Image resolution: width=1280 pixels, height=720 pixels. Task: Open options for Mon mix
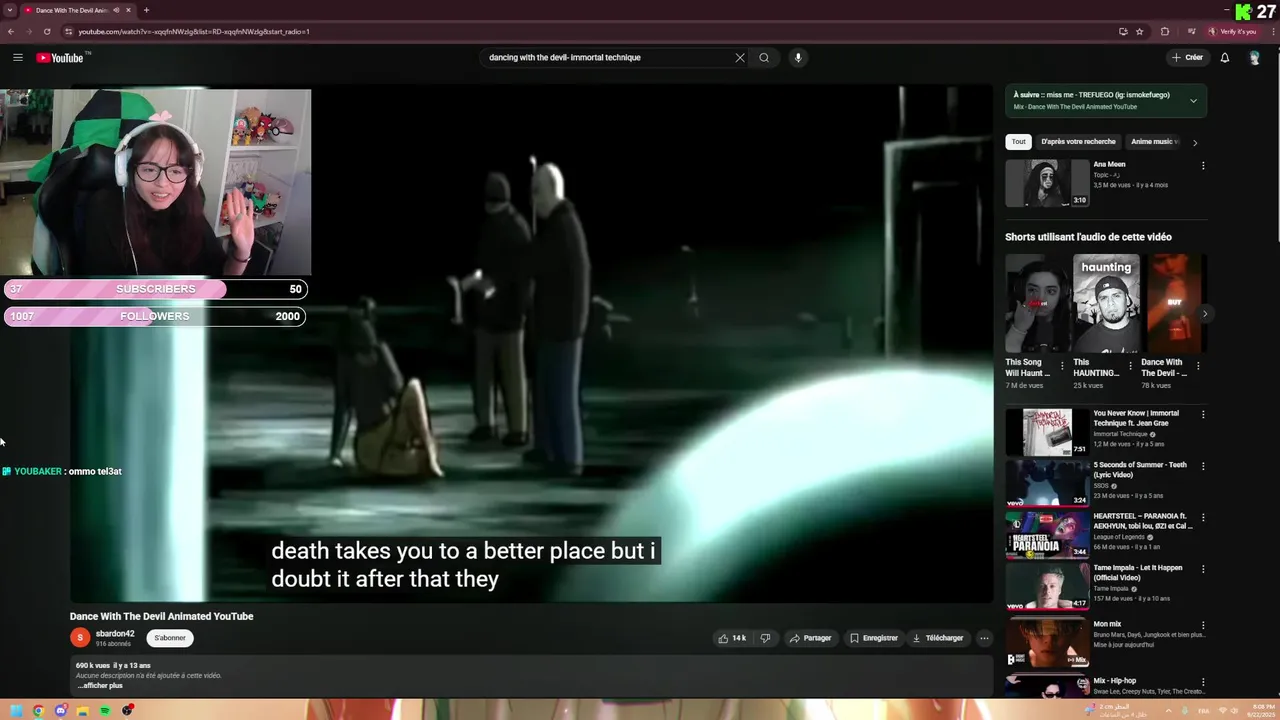(1203, 626)
